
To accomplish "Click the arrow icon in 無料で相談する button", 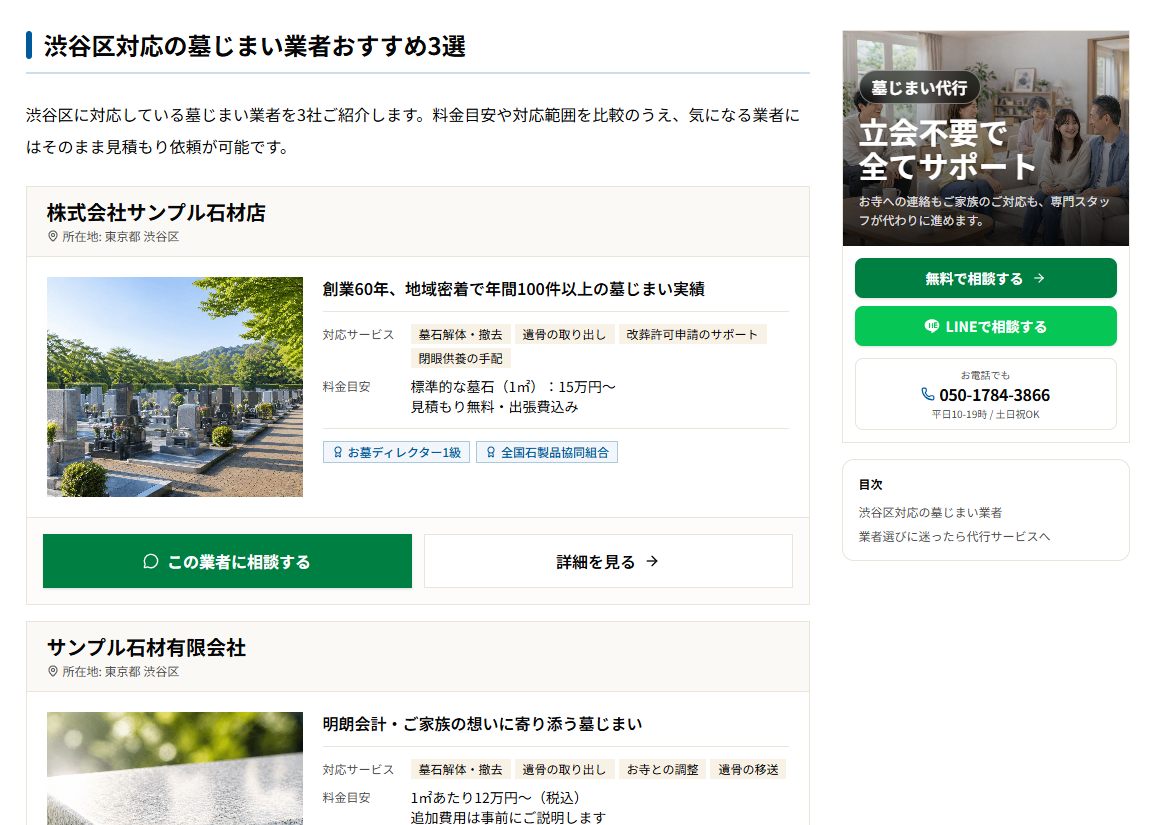I will pyautogui.click(x=1039, y=278).
